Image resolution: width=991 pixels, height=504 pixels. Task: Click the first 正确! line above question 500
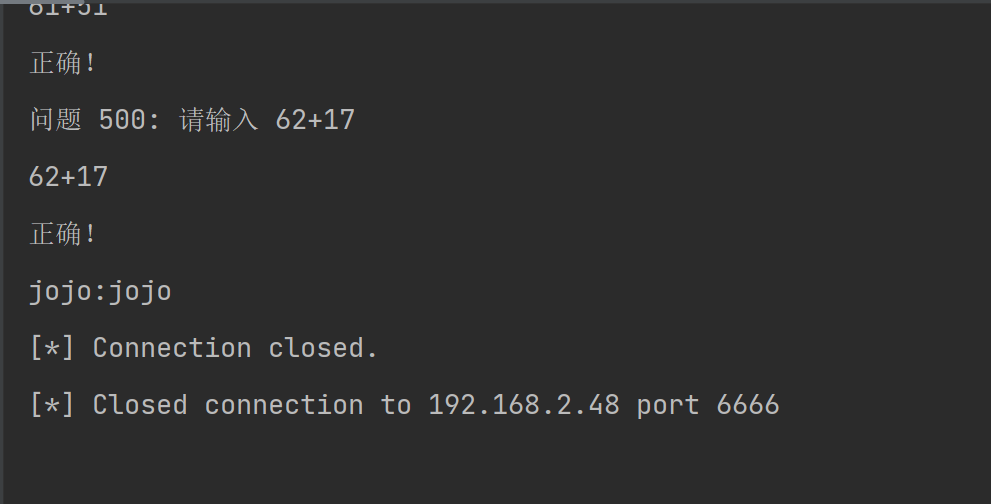(x=64, y=64)
